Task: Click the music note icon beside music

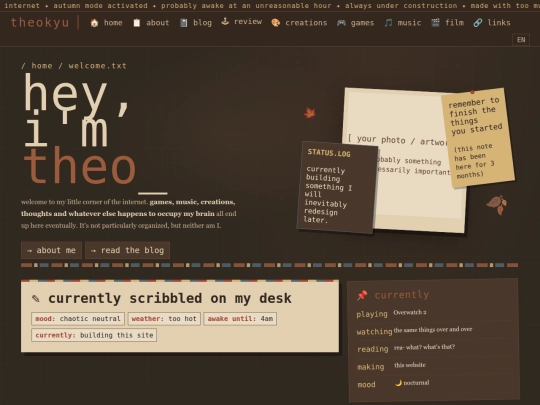Action: click(x=388, y=23)
